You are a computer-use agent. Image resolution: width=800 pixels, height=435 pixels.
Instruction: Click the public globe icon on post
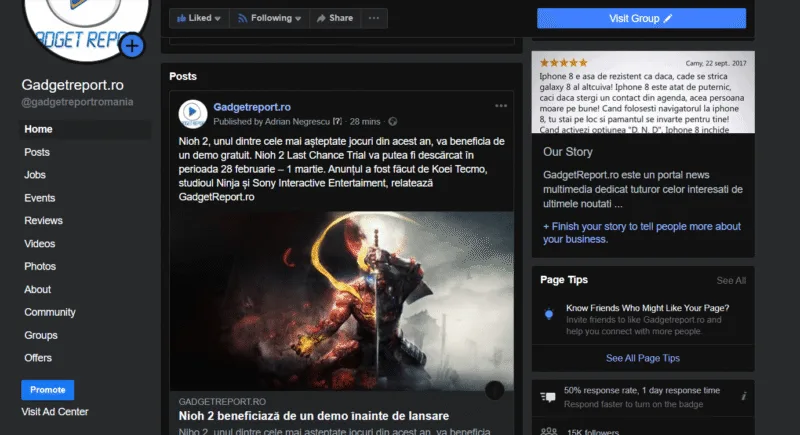pyautogui.click(x=392, y=122)
